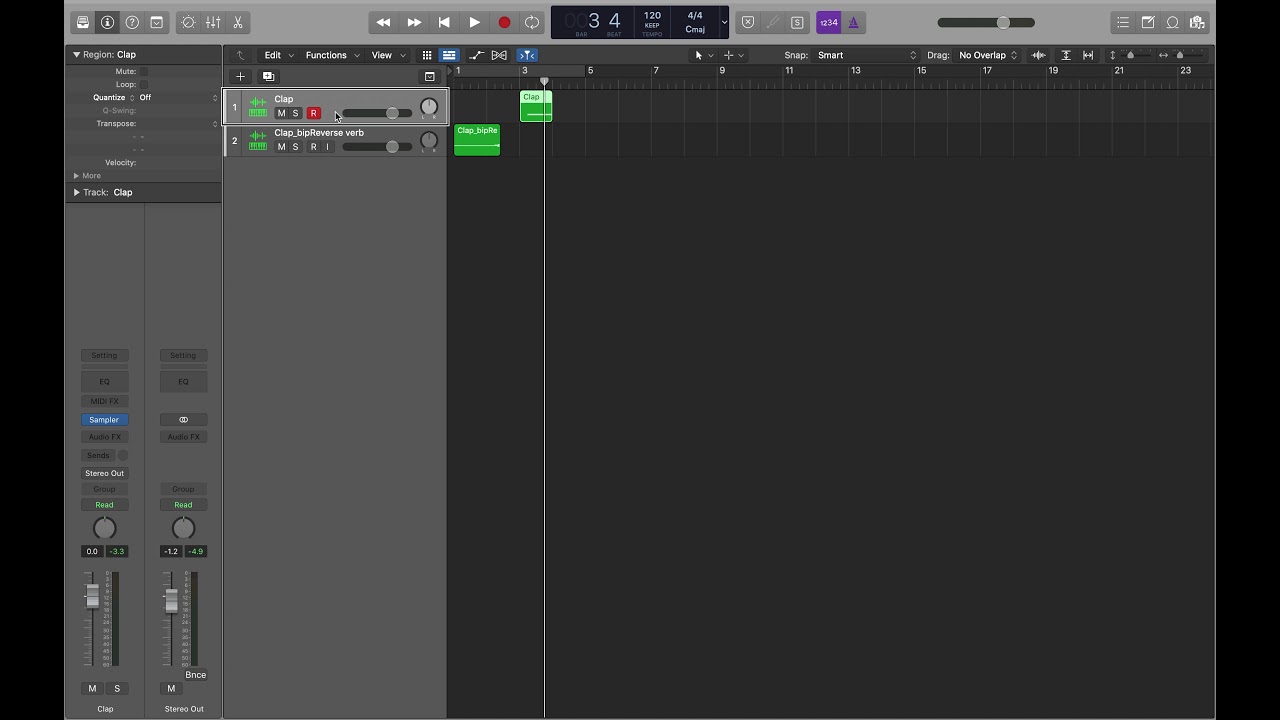This screenshot has height=720, width=1280.
Task: Solo the Clap_bipReverse verb track
Action: (295, 147)
